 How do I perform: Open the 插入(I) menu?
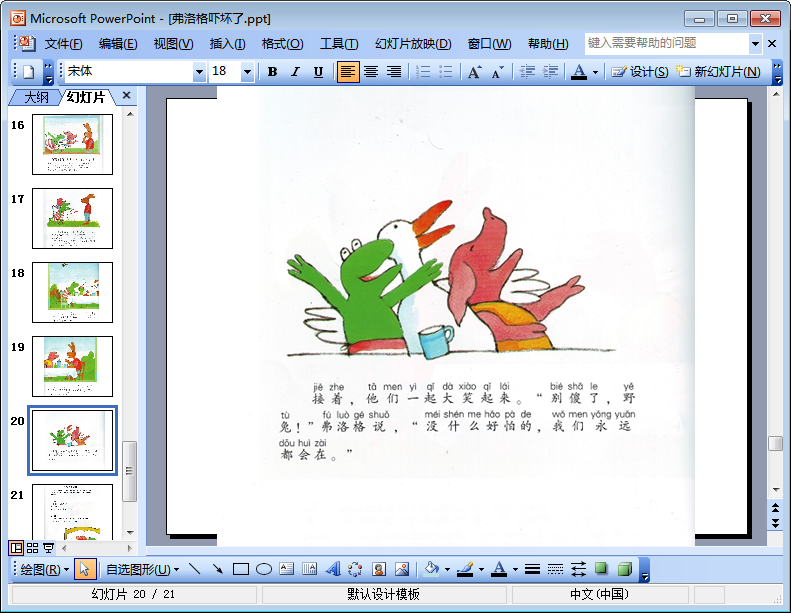(x=228, y=44)
